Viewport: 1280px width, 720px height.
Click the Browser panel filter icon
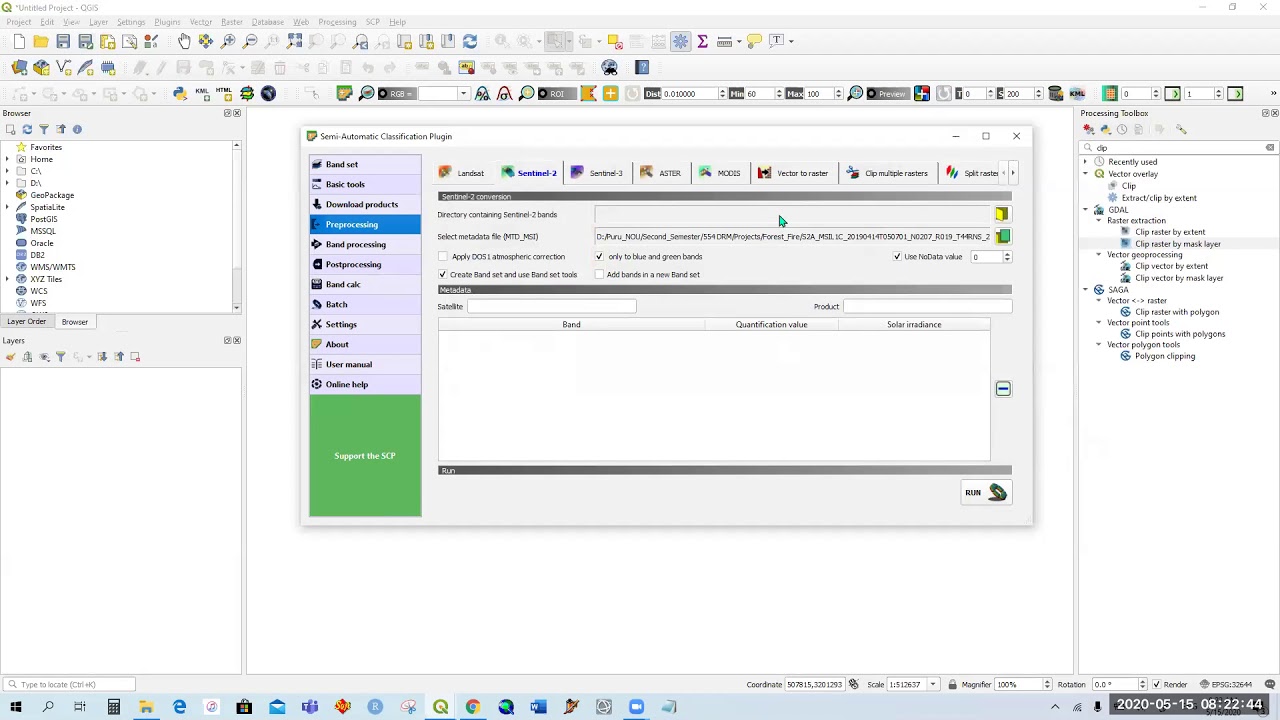pos(44,129)
